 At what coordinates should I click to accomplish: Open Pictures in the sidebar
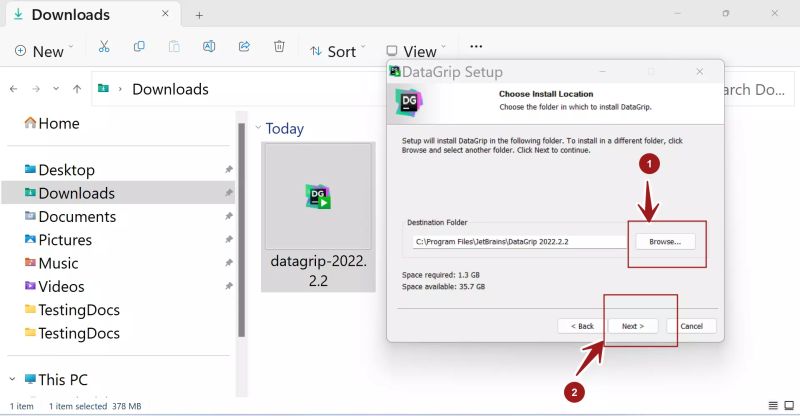[58, 240]
